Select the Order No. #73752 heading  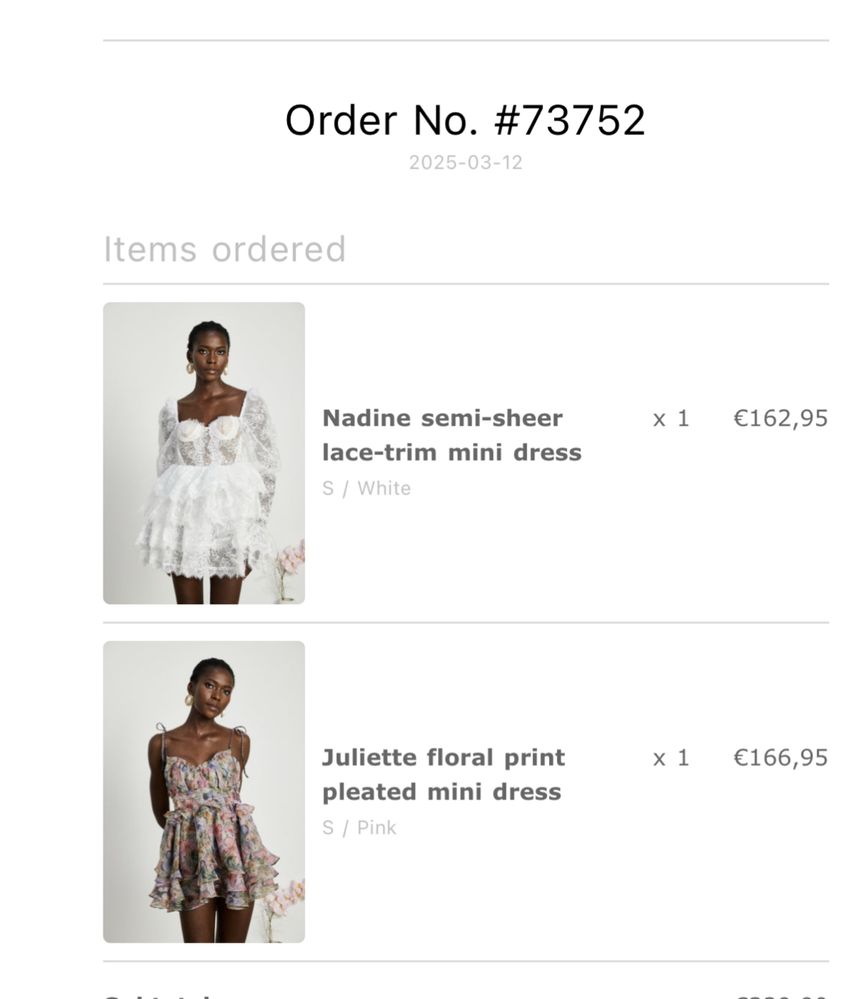point(465,120)
